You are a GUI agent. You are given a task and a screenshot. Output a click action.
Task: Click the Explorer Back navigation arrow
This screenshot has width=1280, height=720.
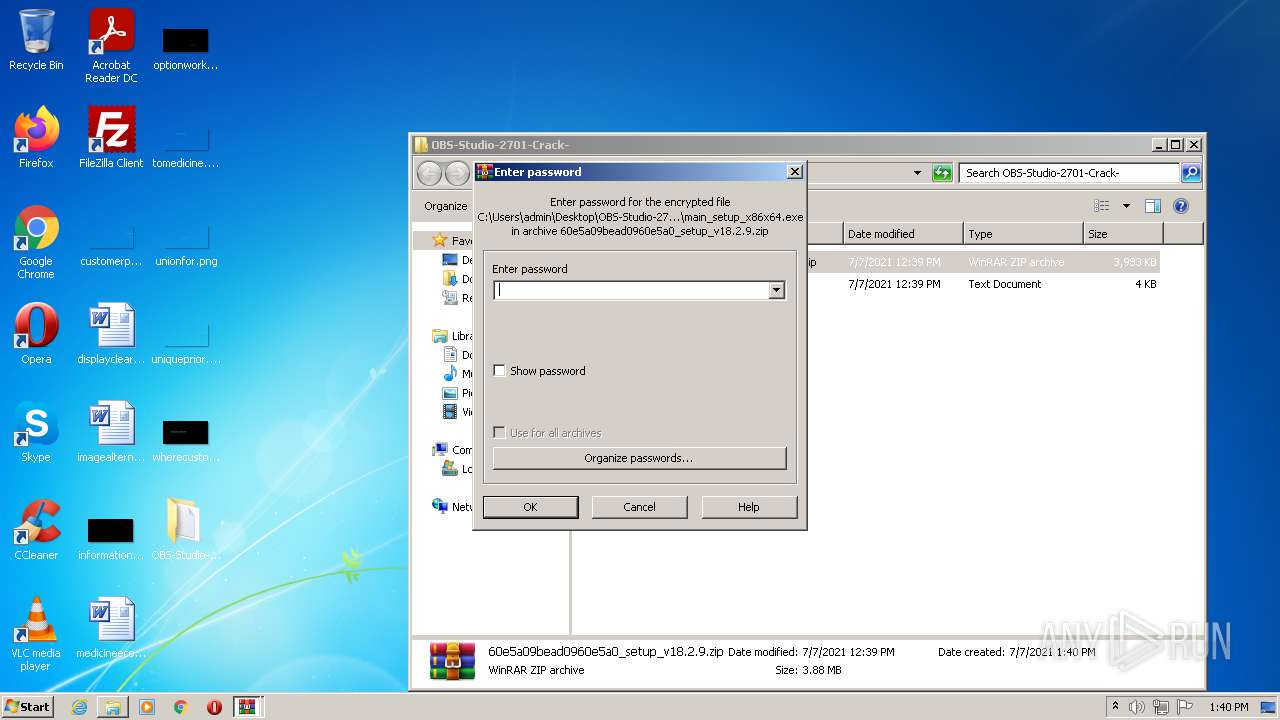coord(429,173)
